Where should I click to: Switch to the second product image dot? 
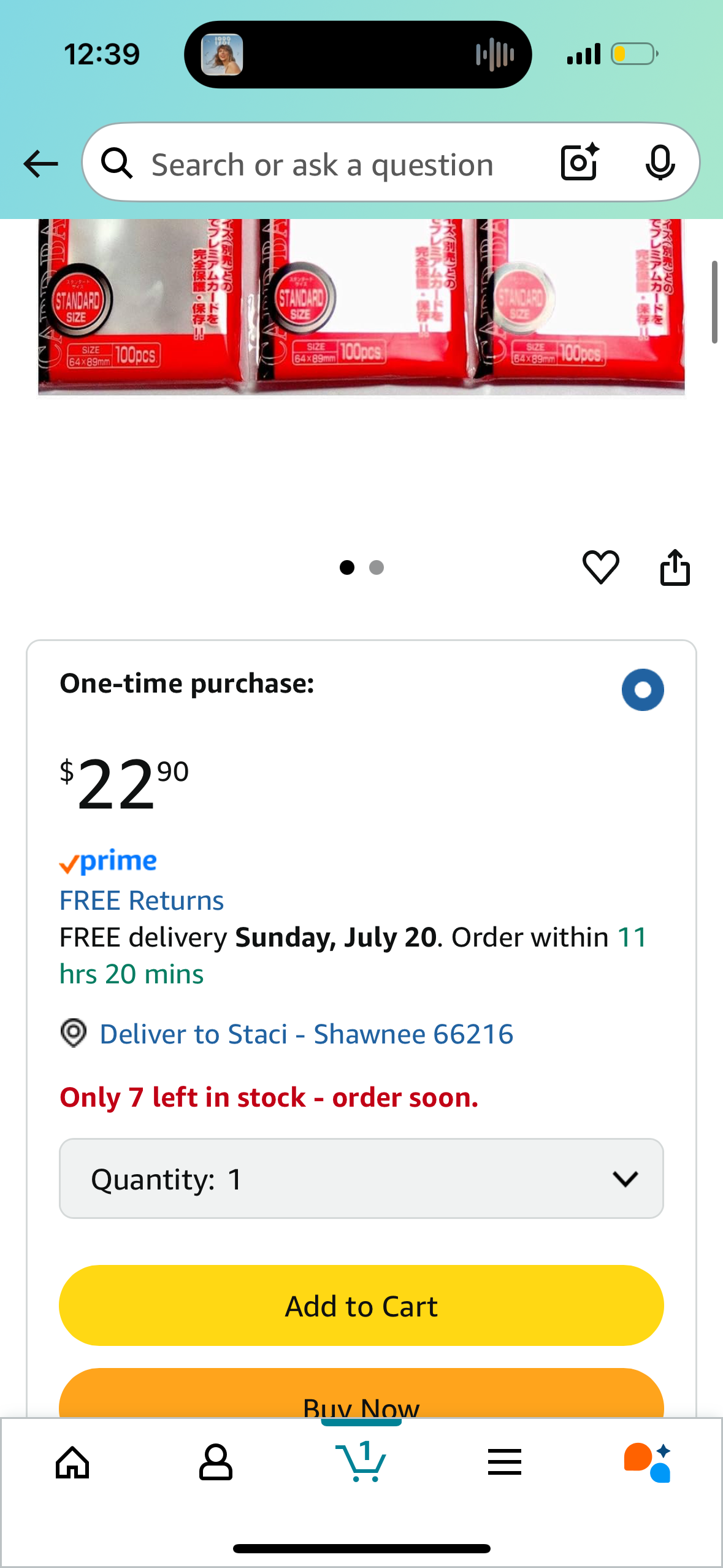pyautogui.click(x=377, y=567)
